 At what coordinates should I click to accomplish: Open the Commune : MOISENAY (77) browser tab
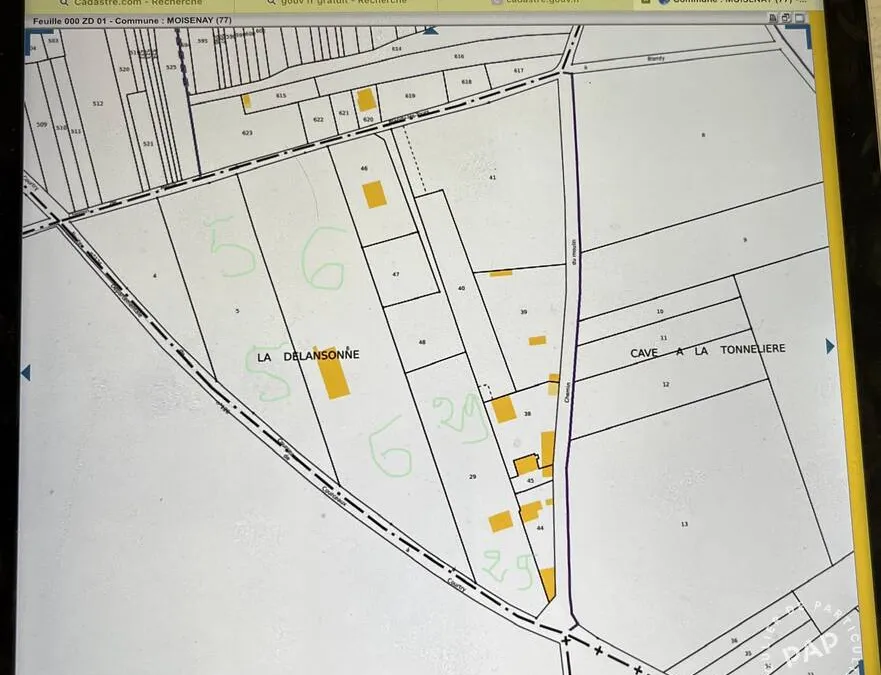click(x=730, y=2)
